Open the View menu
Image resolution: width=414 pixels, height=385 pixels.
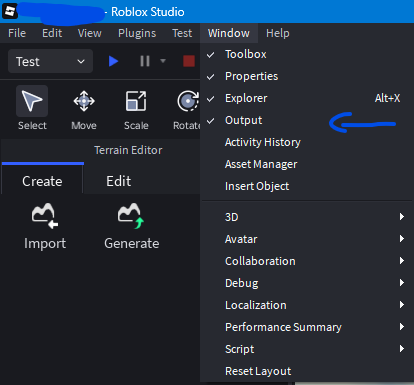click(x=90, y=33)
